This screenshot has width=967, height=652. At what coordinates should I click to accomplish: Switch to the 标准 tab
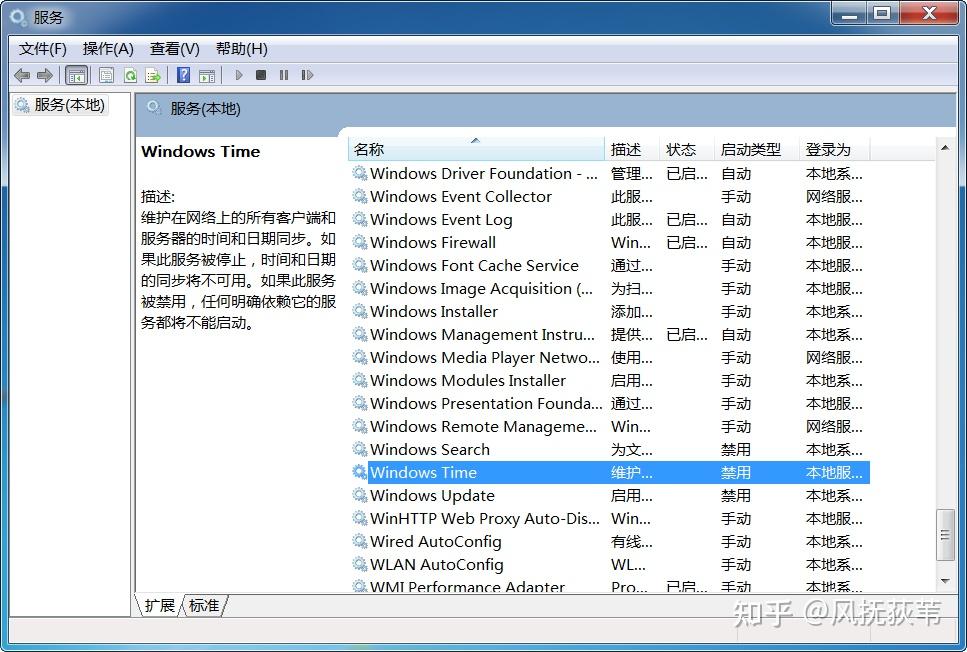204,605
